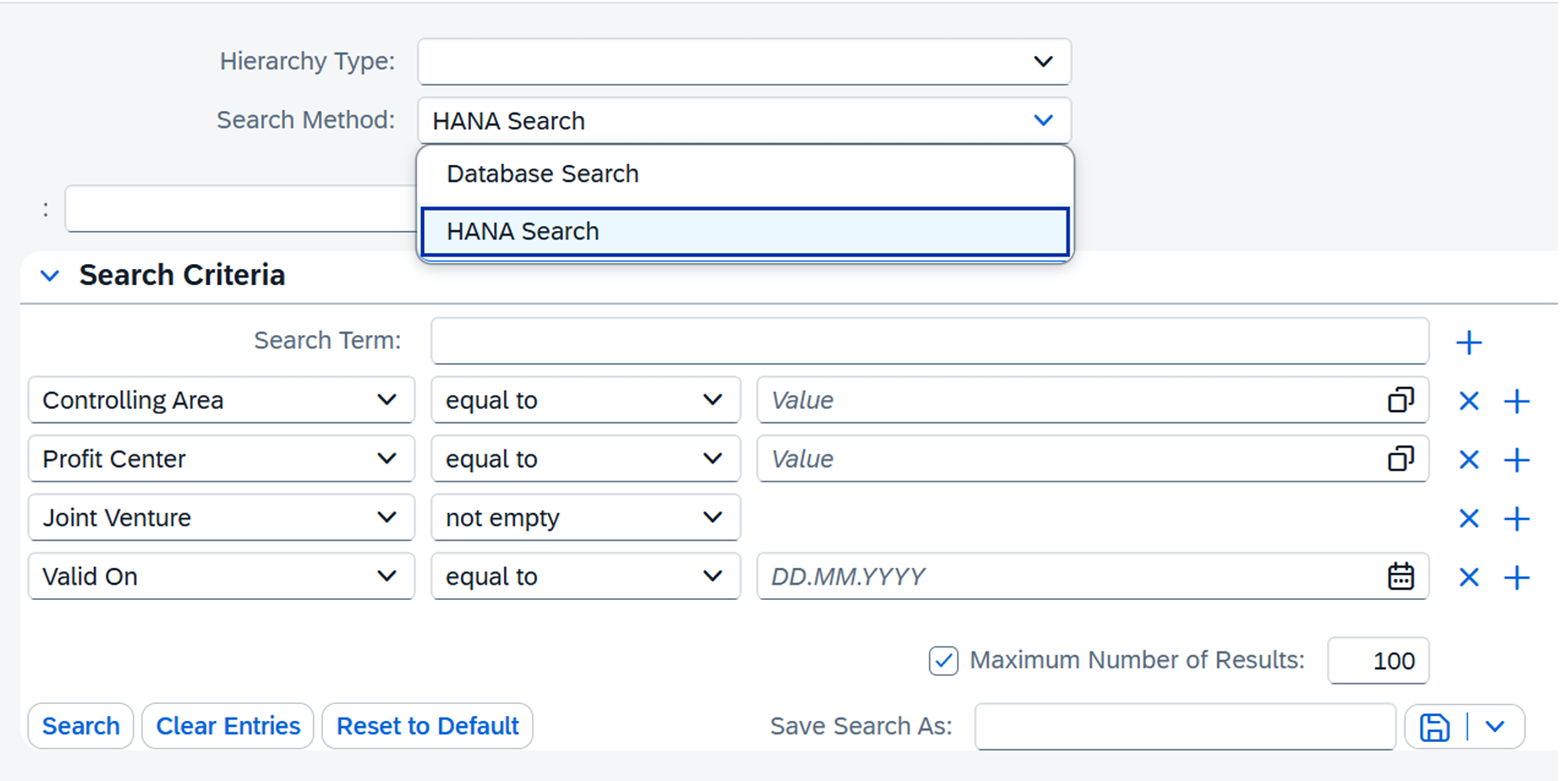Toggle Maximum Number of Results checkbox
The width and height of the screenshot is (1568, 781).
tap(943, 661)
